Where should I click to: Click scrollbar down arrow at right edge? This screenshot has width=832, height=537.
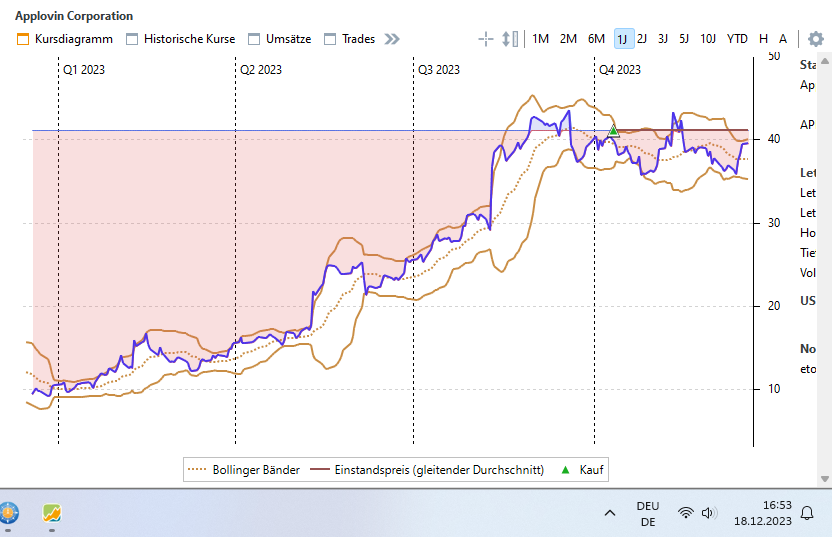click(825, 479)
